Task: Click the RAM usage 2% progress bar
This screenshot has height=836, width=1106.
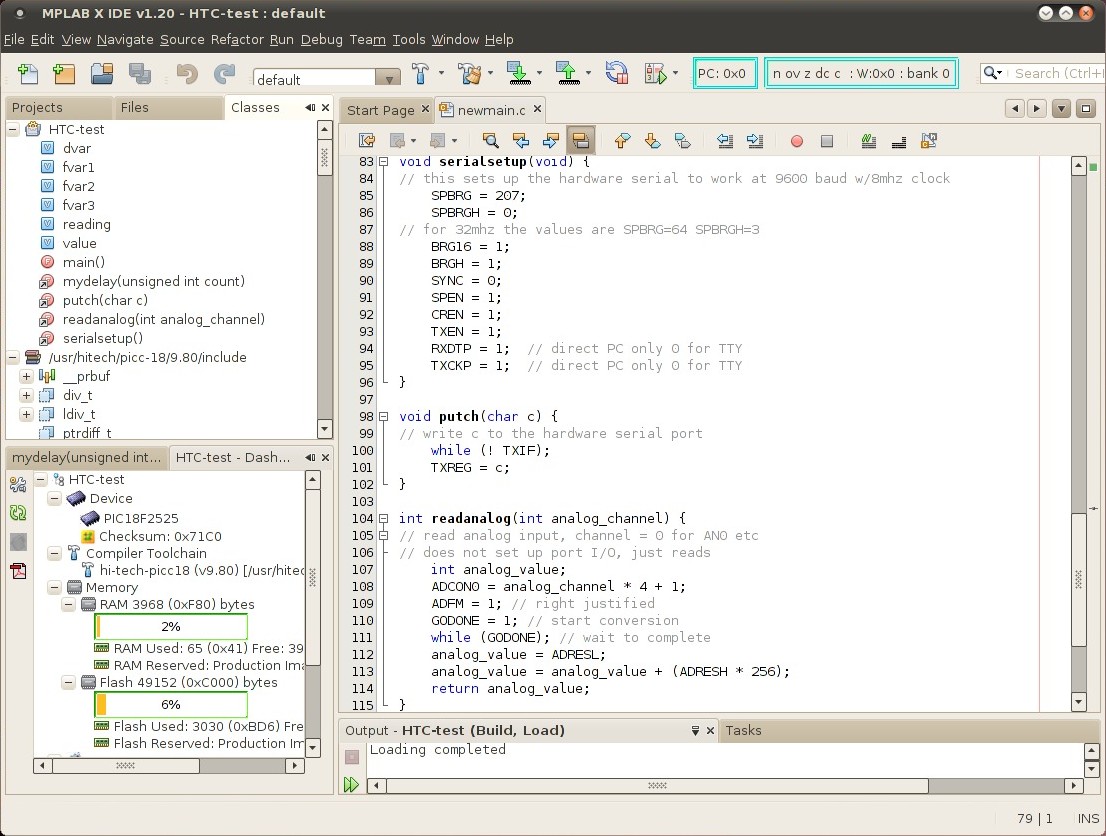Action: [171, 626]
